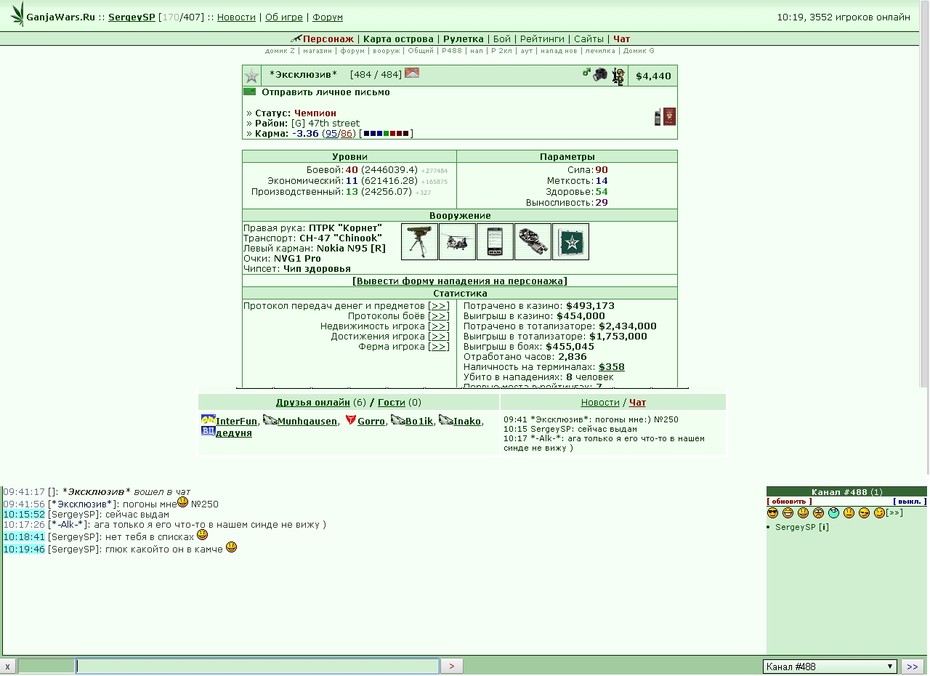Expand Протокол передач денег и предметов

(438, 306)
